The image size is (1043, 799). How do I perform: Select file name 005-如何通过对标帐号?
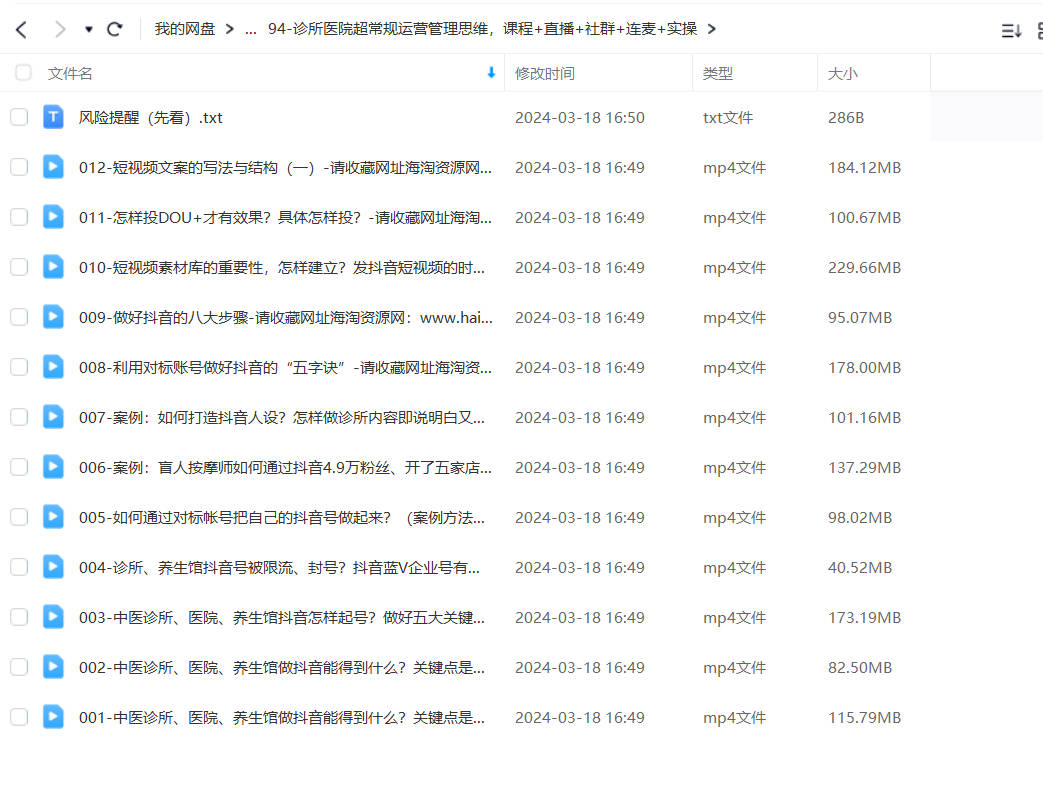282,518
